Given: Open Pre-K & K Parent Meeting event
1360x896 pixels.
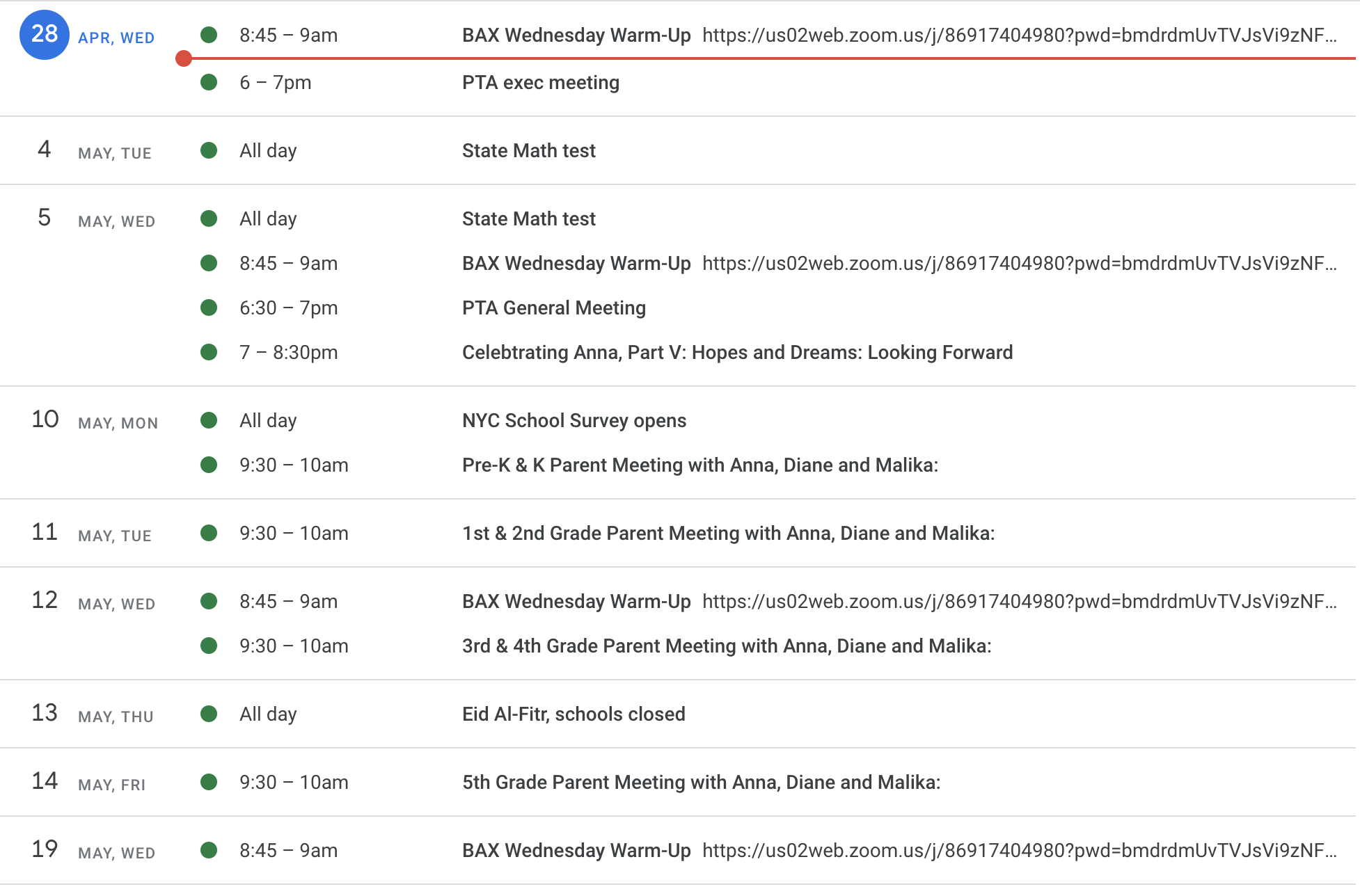Looking at the screenshot, I should tap(699, 465).
